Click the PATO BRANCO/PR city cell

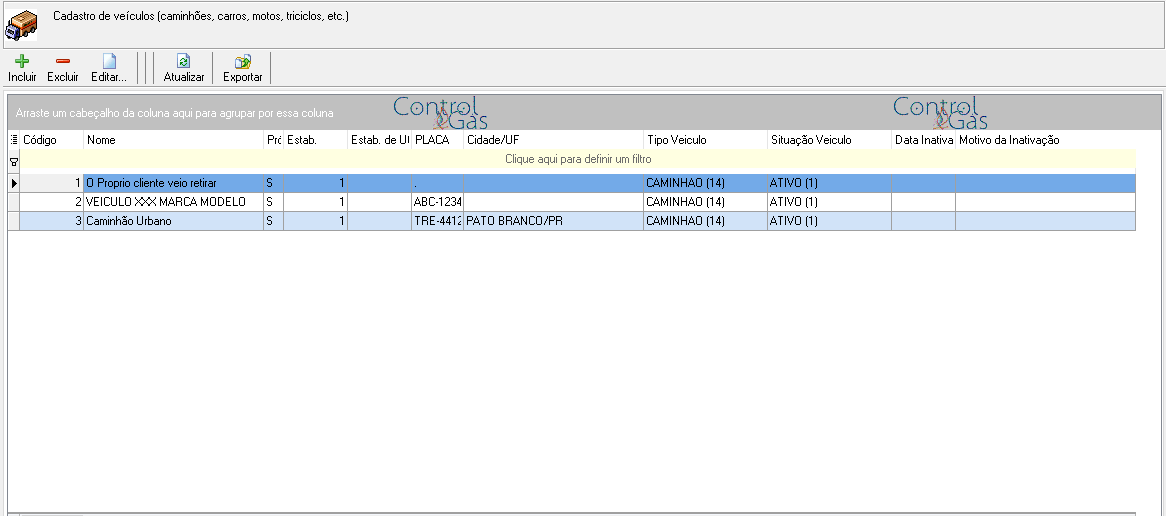[x=553, y=221]
